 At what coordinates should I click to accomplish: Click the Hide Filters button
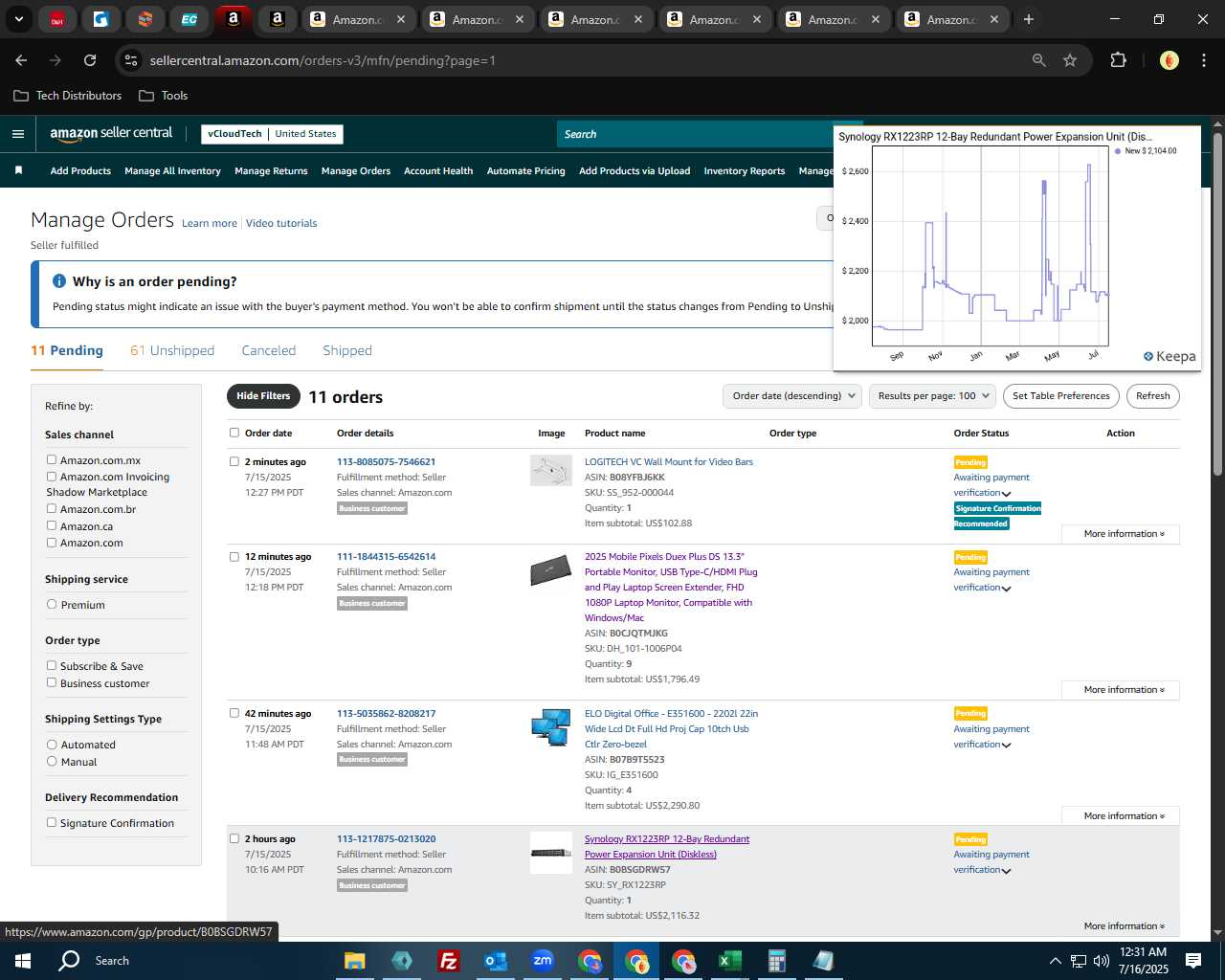(x=263, y=396)
